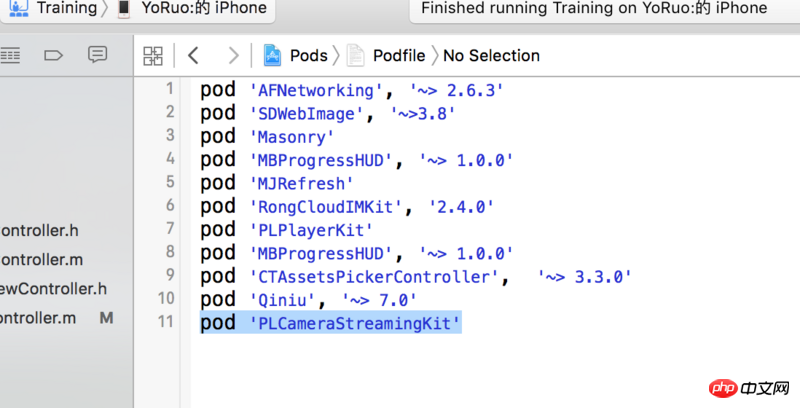
Task: Select the Podfile breadcrumb item
Action: 399,55
